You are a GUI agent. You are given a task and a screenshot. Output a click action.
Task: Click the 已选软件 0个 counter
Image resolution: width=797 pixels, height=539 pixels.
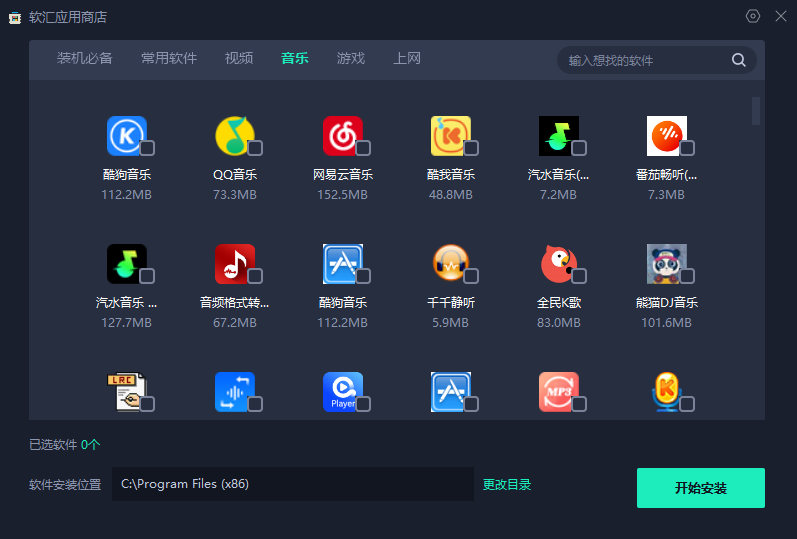click(65, 445)
